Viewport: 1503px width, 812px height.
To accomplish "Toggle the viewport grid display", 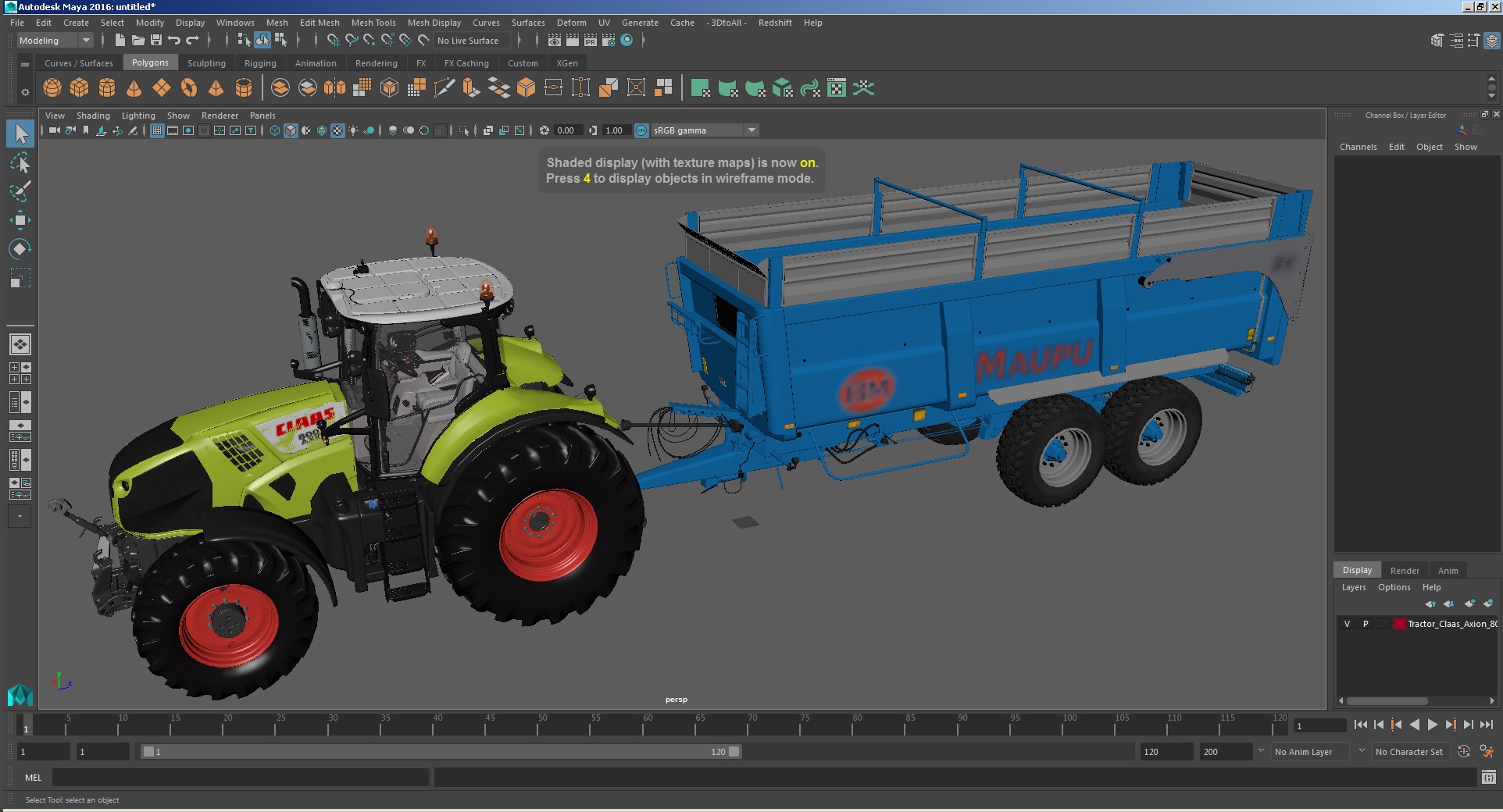I will click(157, 130).
